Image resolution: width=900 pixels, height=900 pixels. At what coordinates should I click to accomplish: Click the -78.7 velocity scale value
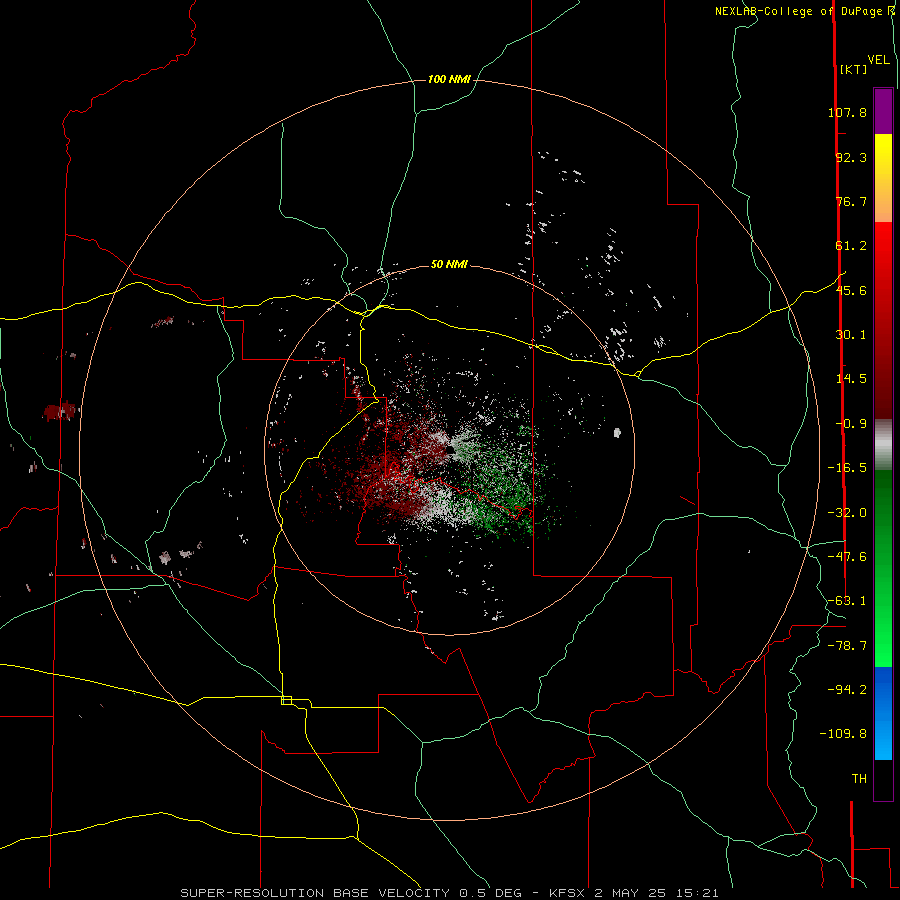tap(847, 646)
